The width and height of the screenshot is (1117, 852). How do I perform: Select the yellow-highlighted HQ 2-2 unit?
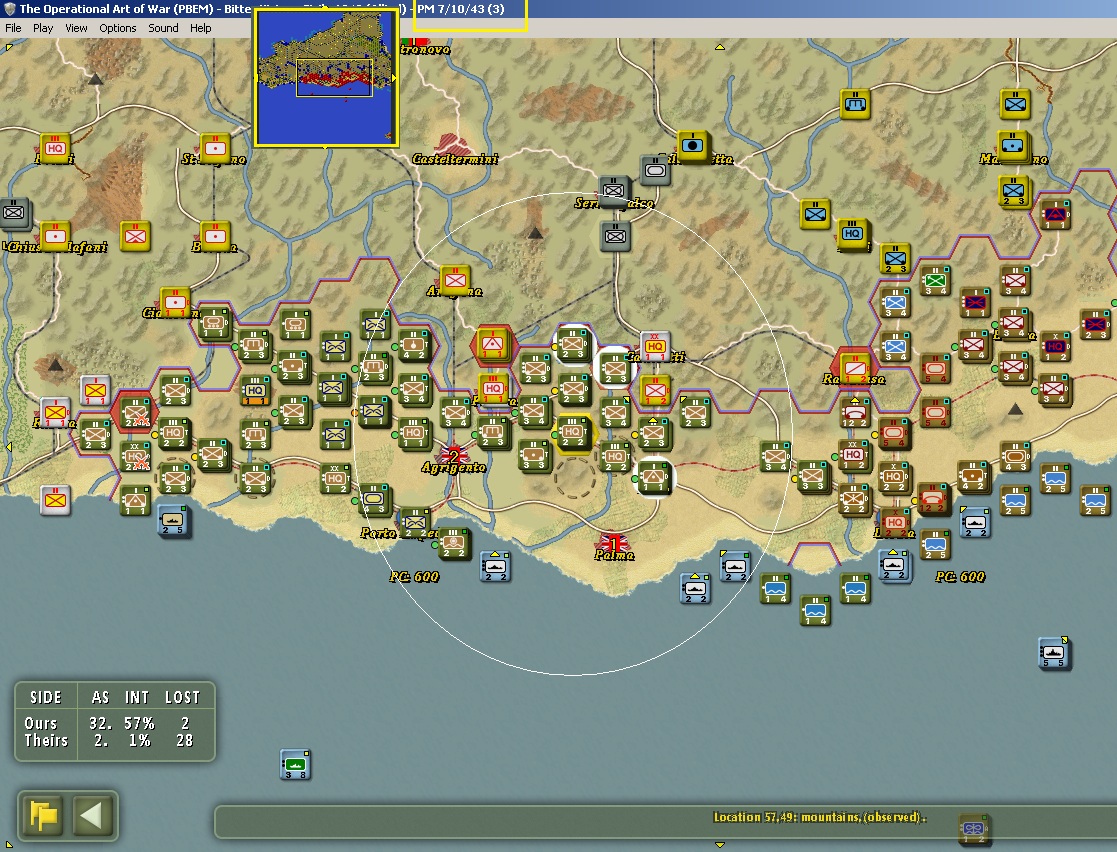point(573,432)
